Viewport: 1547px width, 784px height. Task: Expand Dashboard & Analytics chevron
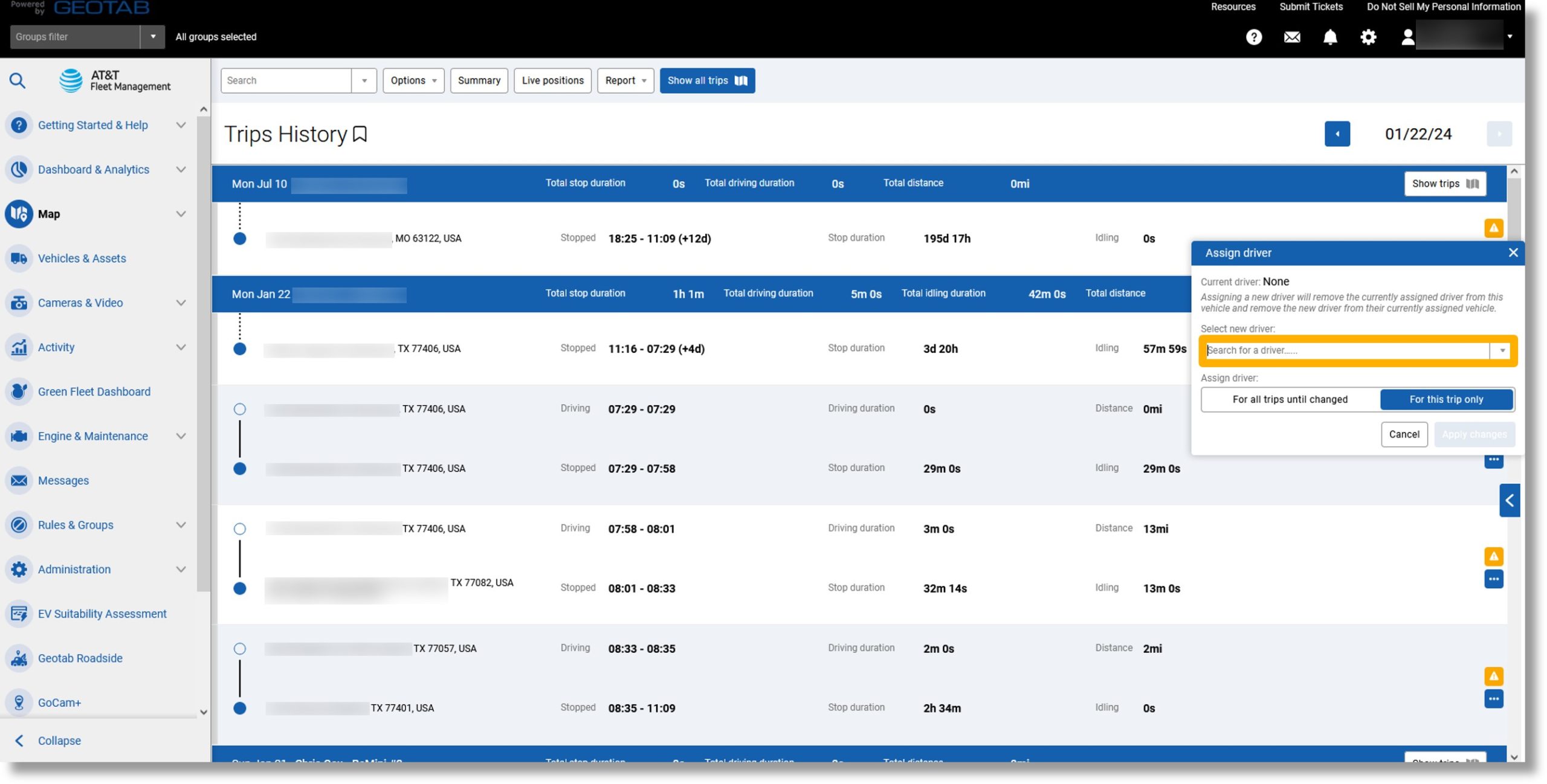pyautogui.click(x=181, y=170)
